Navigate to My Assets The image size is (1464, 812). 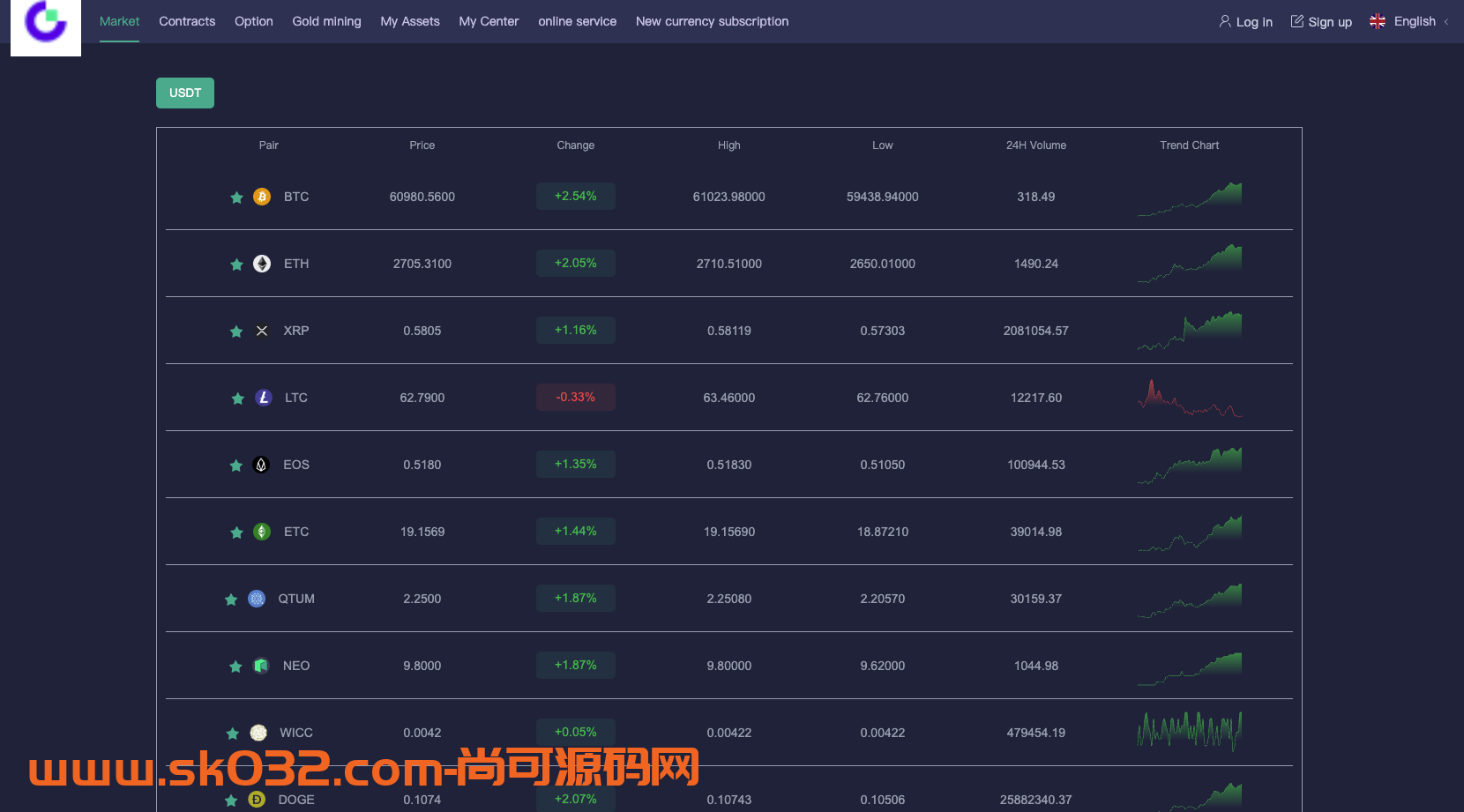[410, 21]
